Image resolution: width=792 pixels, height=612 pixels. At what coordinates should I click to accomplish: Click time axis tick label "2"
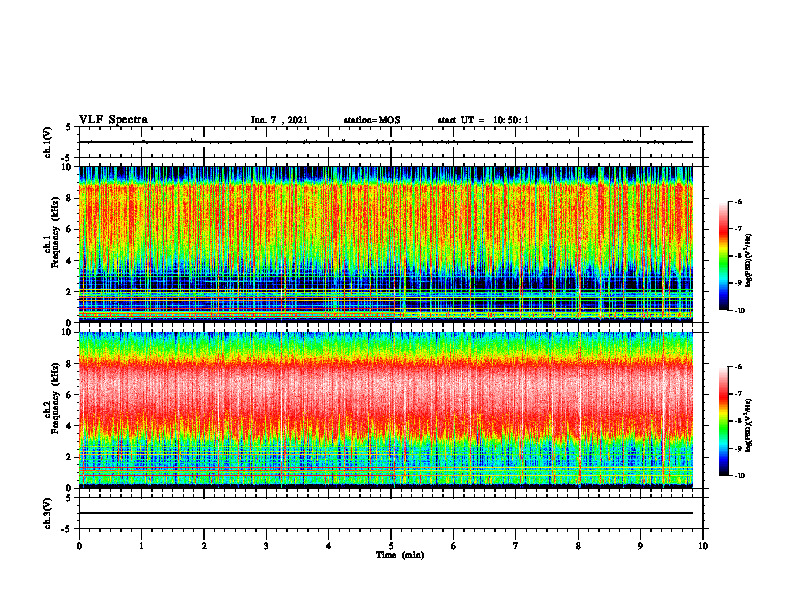click(204, 546)
